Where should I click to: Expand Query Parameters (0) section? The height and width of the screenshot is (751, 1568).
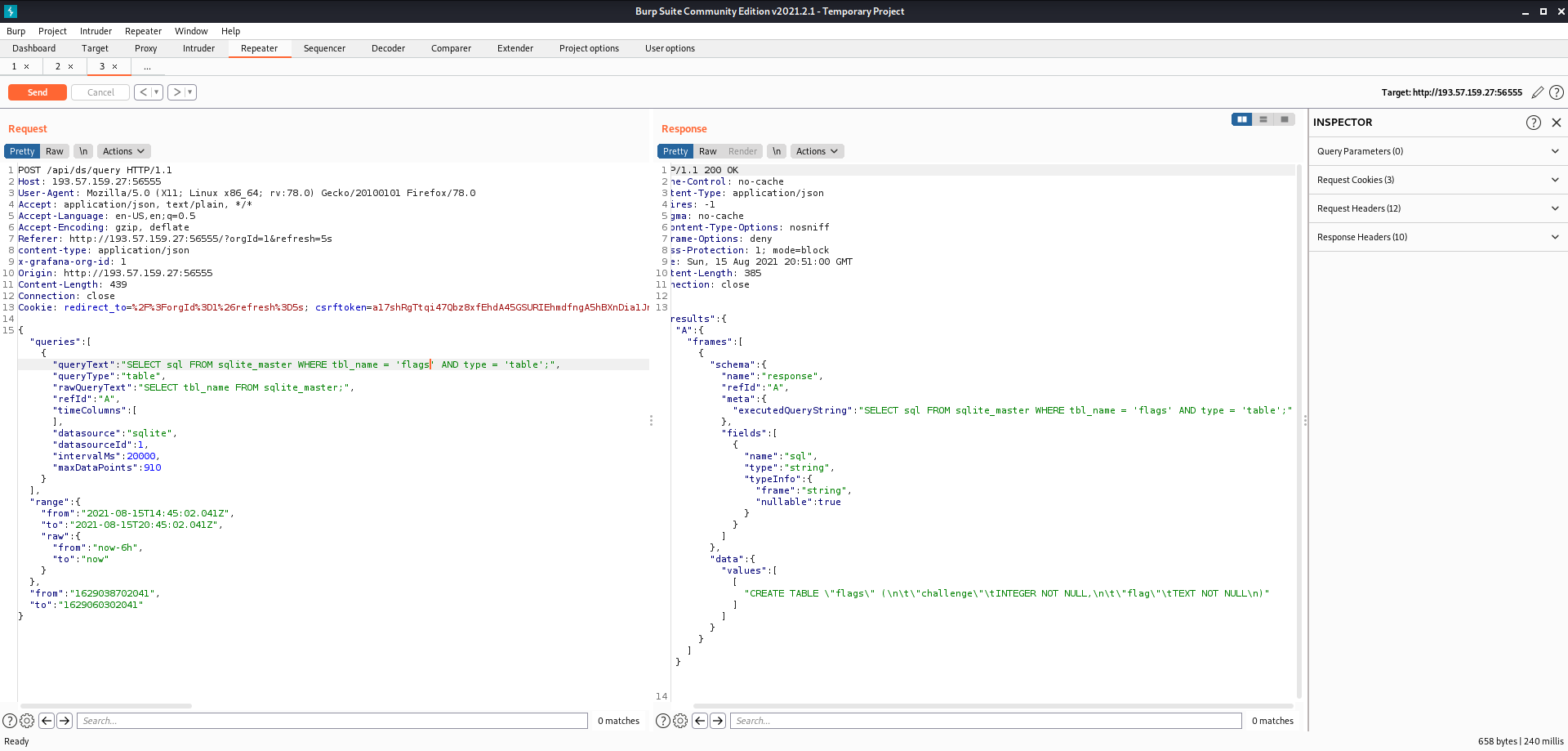coord(1438,151)
